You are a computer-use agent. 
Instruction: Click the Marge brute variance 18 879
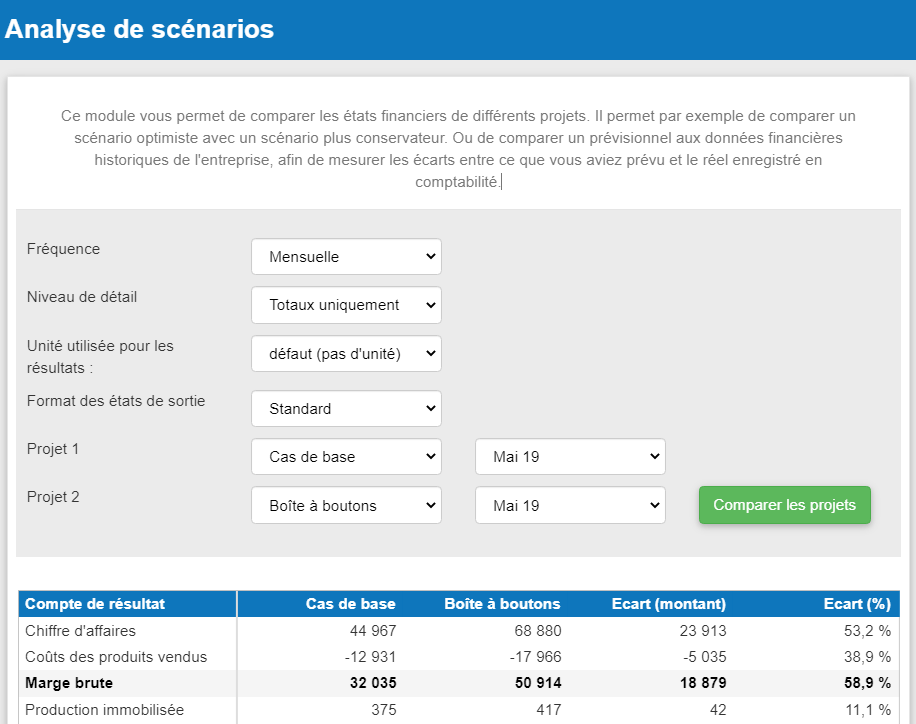pos(703,683)
